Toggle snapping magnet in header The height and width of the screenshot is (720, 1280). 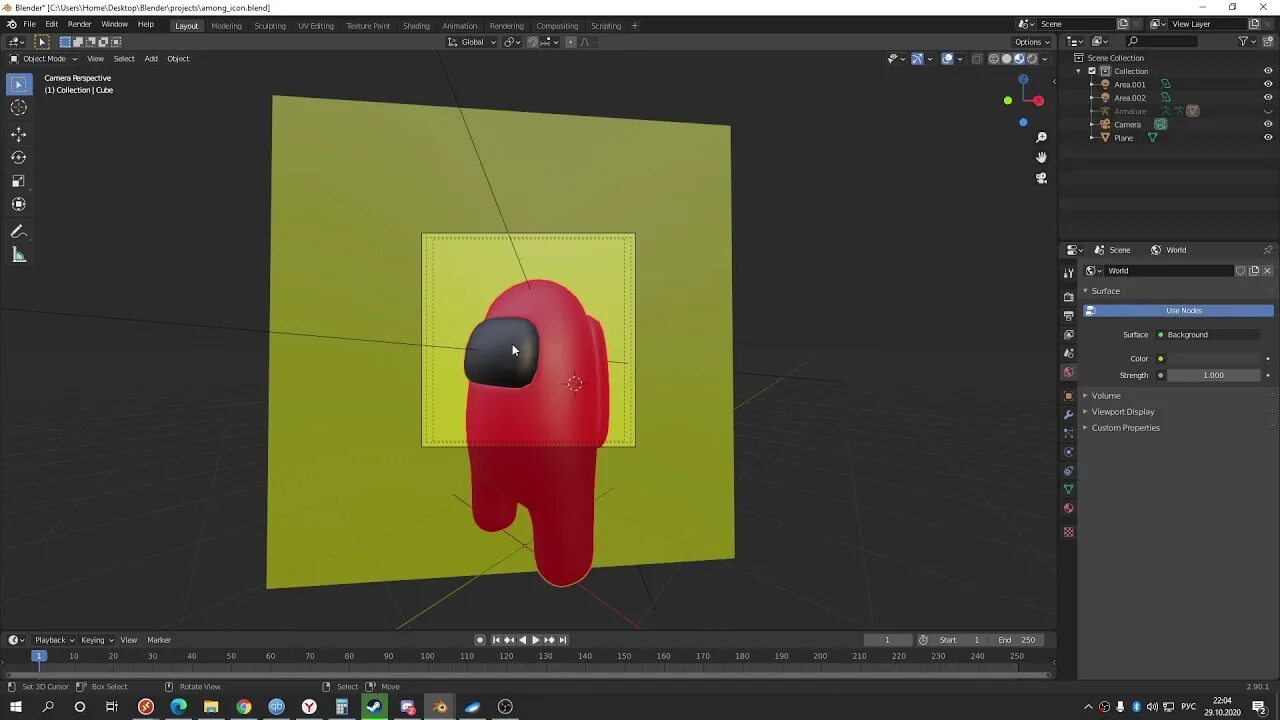pos(533,42)
